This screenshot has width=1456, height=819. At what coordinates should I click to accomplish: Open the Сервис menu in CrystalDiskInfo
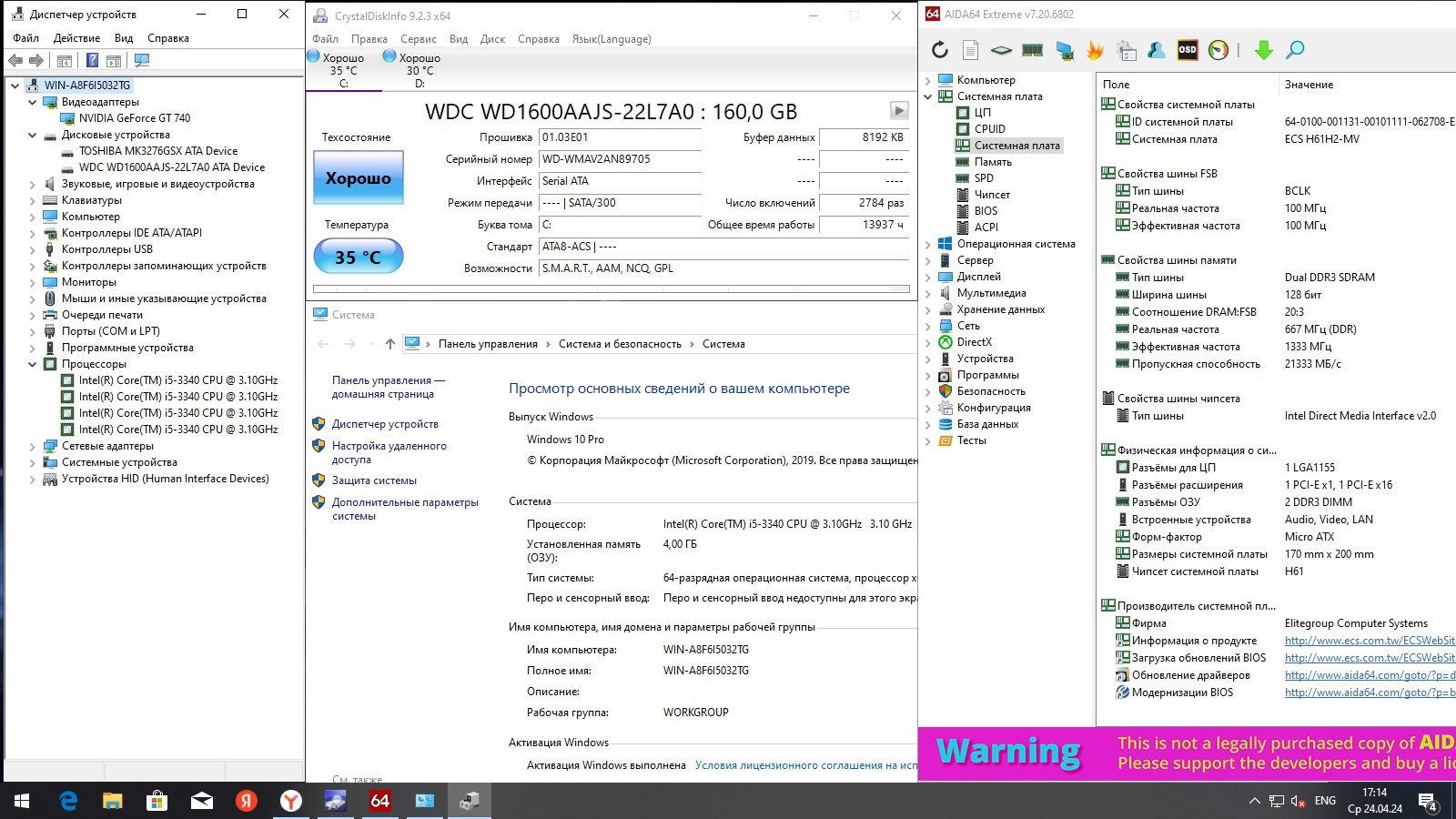pos(419,39)
